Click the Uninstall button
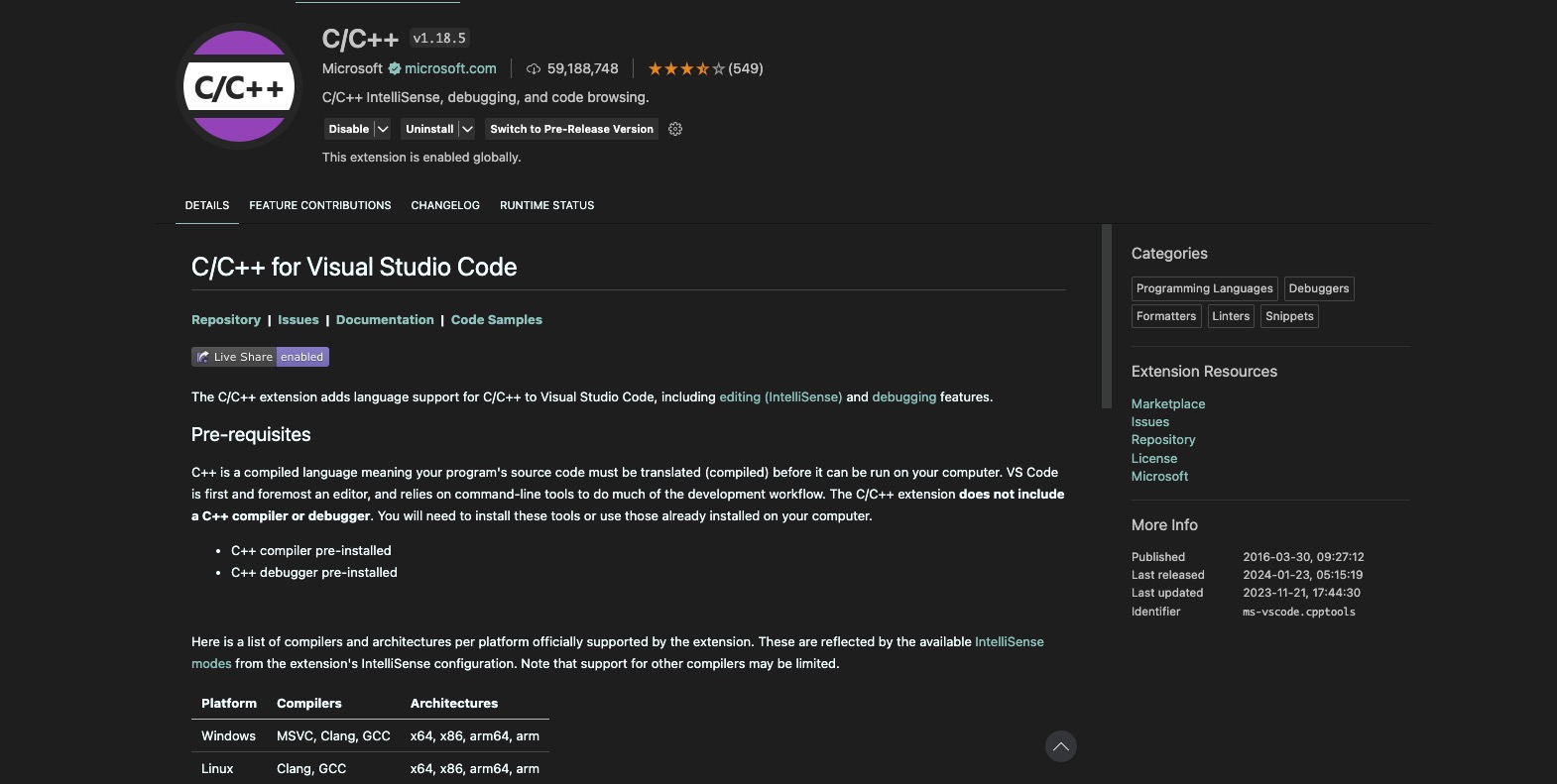1557x784 pixels. [429, 129]
